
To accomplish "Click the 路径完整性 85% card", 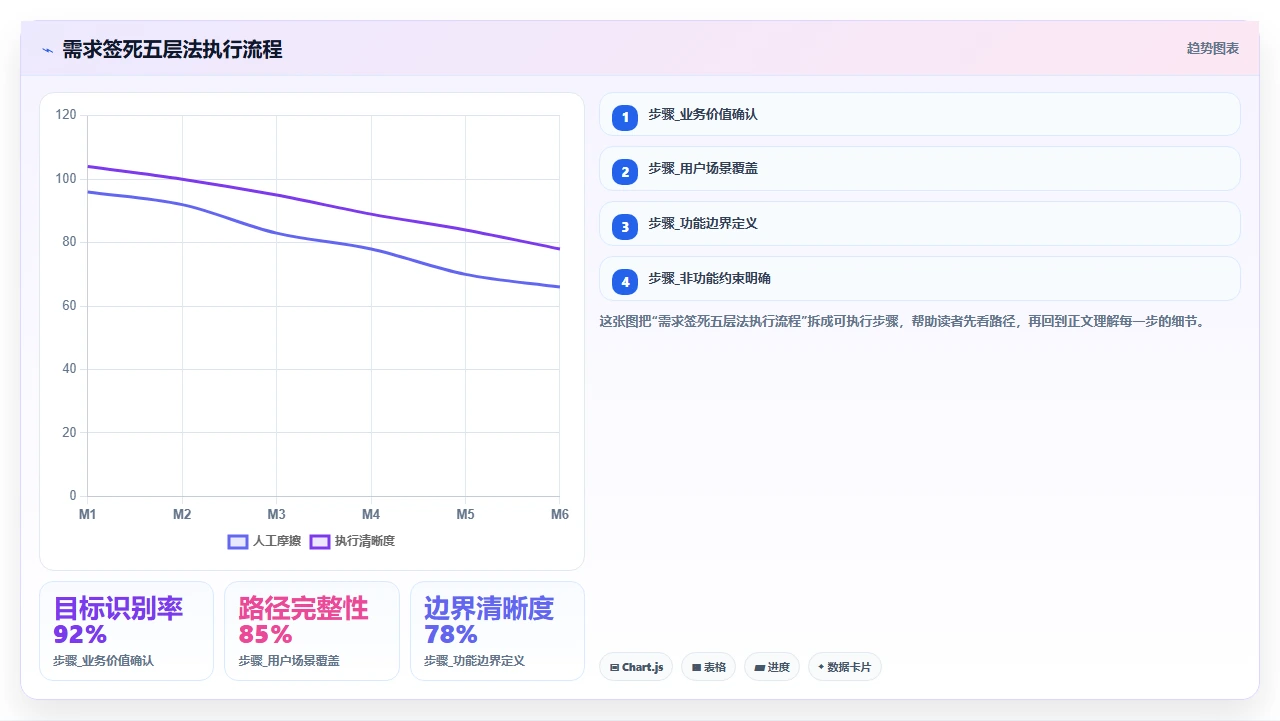I will point(312,631).
